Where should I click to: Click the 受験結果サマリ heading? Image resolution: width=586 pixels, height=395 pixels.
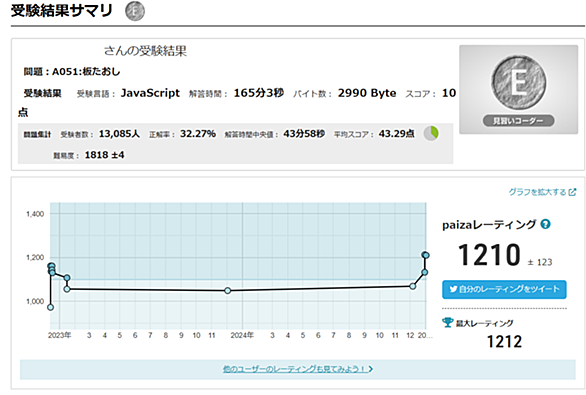(x=62, y=10)
